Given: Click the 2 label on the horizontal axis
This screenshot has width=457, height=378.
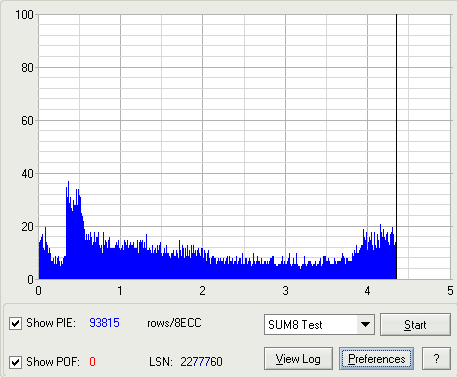Looking at the screenshot, I should pos(202,291).
